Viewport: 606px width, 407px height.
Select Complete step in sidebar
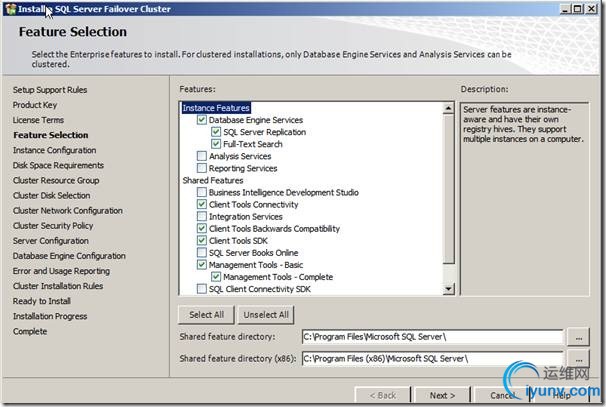[x=30, y=332]
